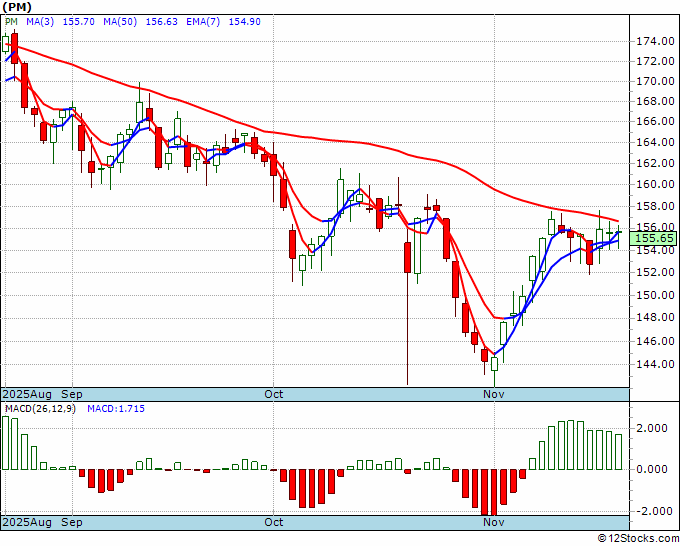The image size is (680, 546).
Task: Click the EMA(7) legend label
Action: pos(203,21)
